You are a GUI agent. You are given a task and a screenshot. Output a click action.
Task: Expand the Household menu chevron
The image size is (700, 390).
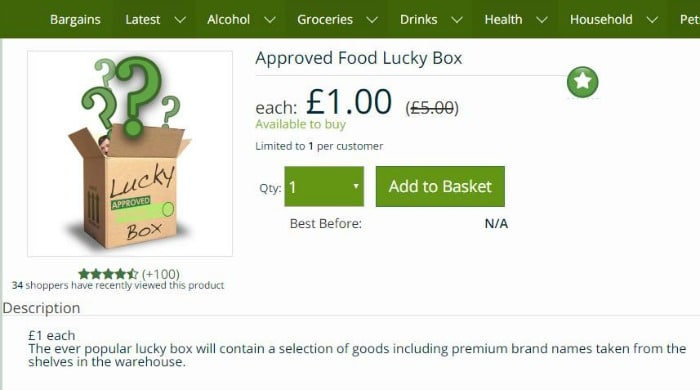coord(652,20)
